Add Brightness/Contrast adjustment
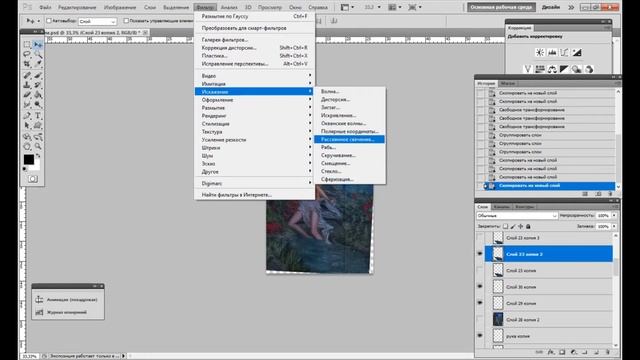Viewport: 640px width, 360px height. pyautogui.click(x=540, y=53)
